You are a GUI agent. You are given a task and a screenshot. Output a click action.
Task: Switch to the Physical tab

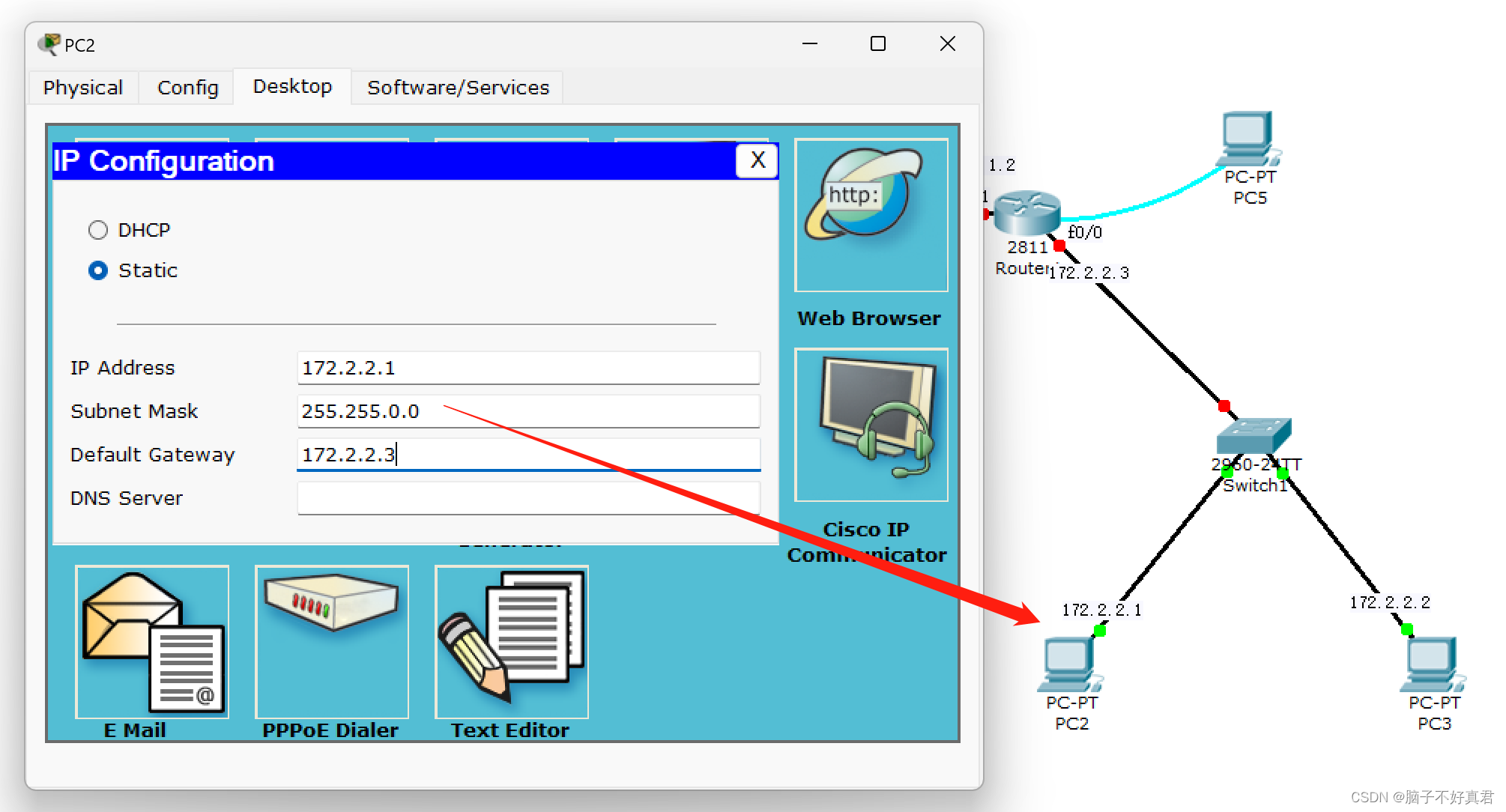pyautogui.click(x=83, y=88)
